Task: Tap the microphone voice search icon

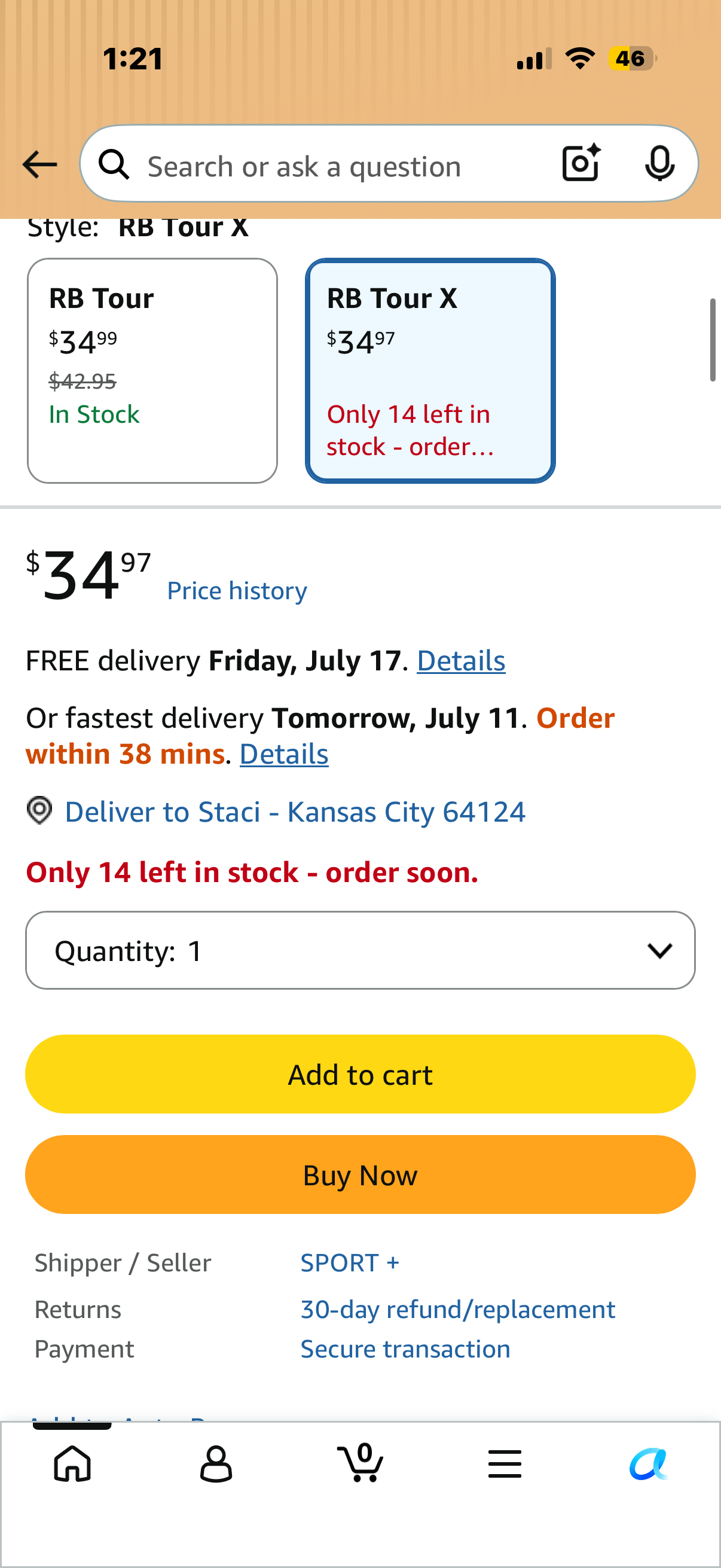Action: (659, 163)
